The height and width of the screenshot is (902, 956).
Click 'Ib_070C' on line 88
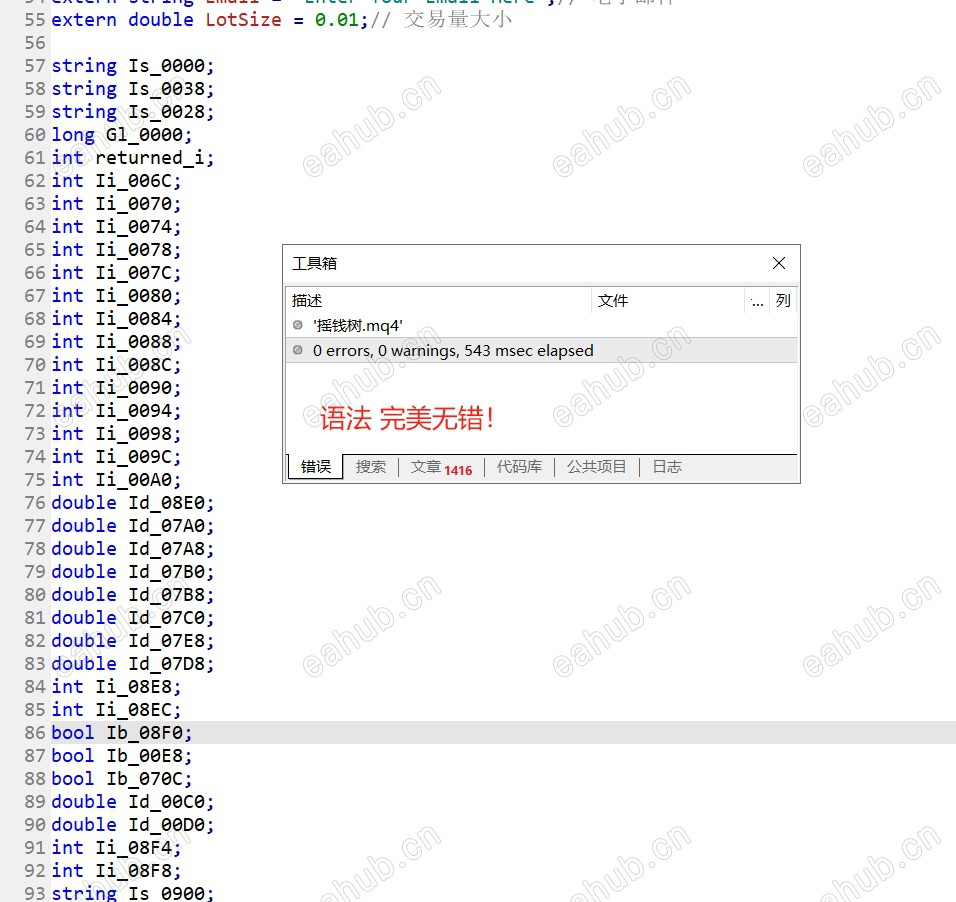tap(144, 779)
